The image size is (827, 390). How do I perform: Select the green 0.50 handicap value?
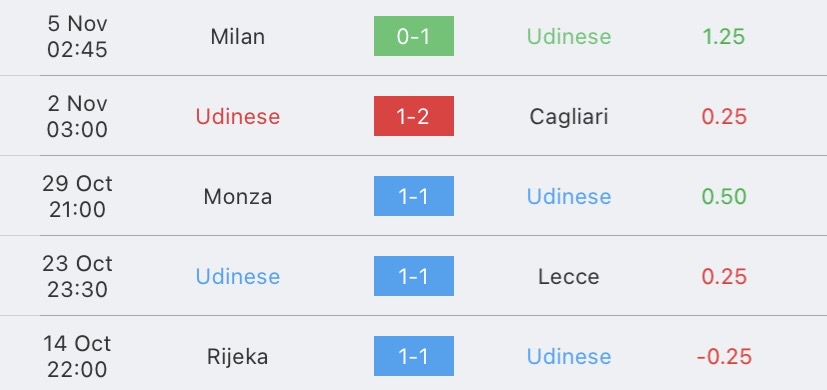pos(724,196)
